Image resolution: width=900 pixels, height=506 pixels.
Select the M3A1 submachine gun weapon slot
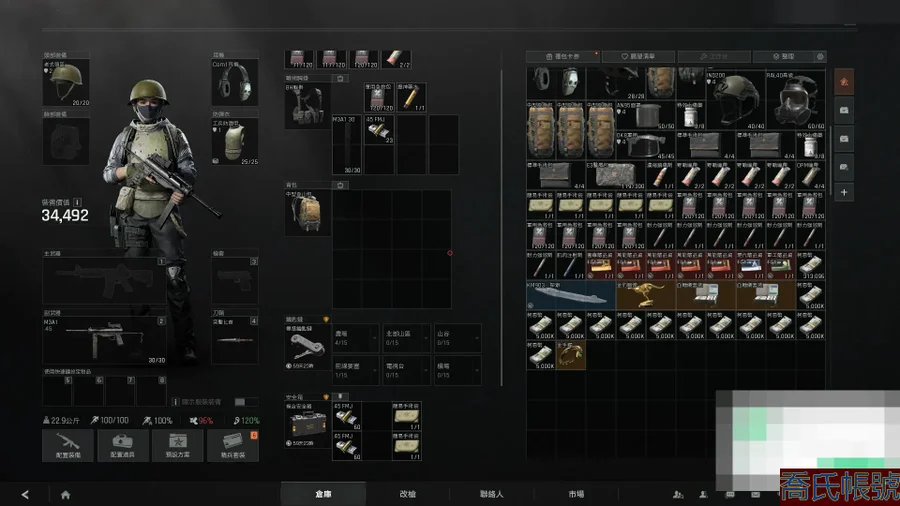[104, 341]
